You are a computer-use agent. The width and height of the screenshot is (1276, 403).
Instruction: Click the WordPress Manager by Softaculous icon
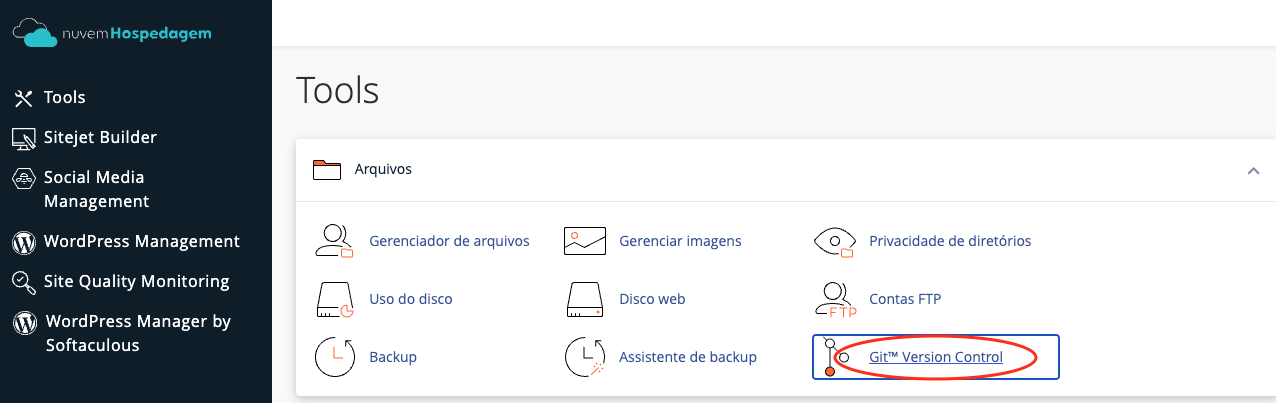click(x=24, y=322)
